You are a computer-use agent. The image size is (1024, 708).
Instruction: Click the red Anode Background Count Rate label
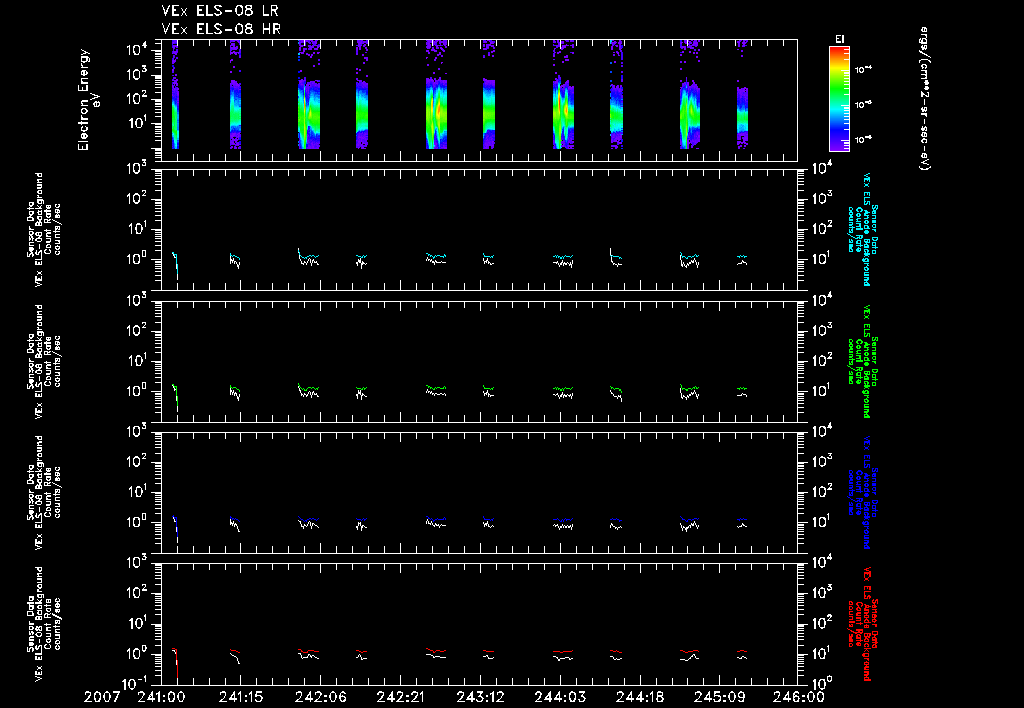863,624
